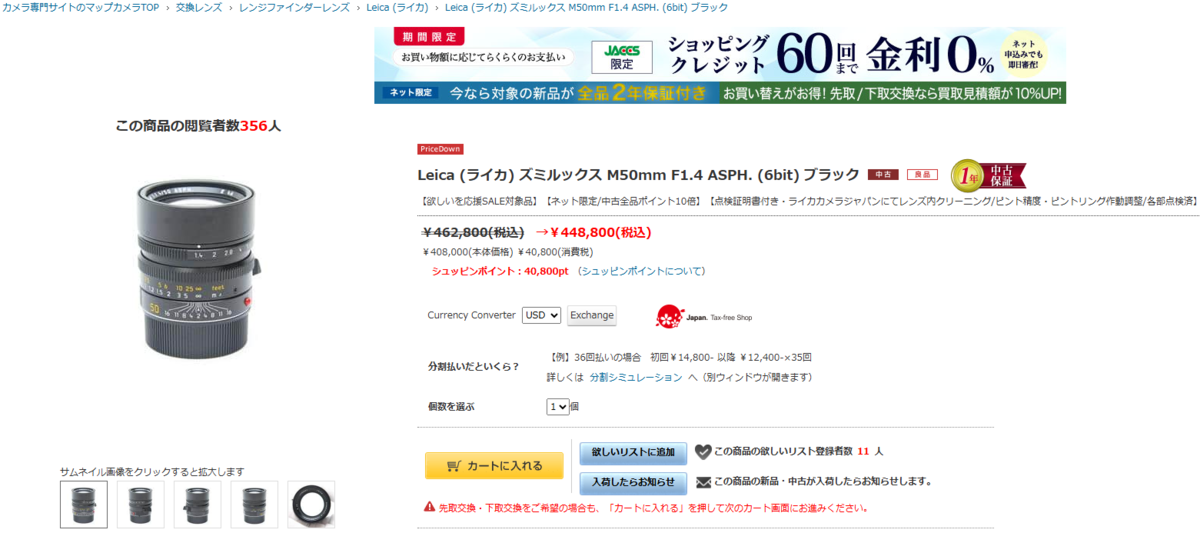The image size is (1200, 533).
Task: Click the wishlist count number 11
Action: 864,452
